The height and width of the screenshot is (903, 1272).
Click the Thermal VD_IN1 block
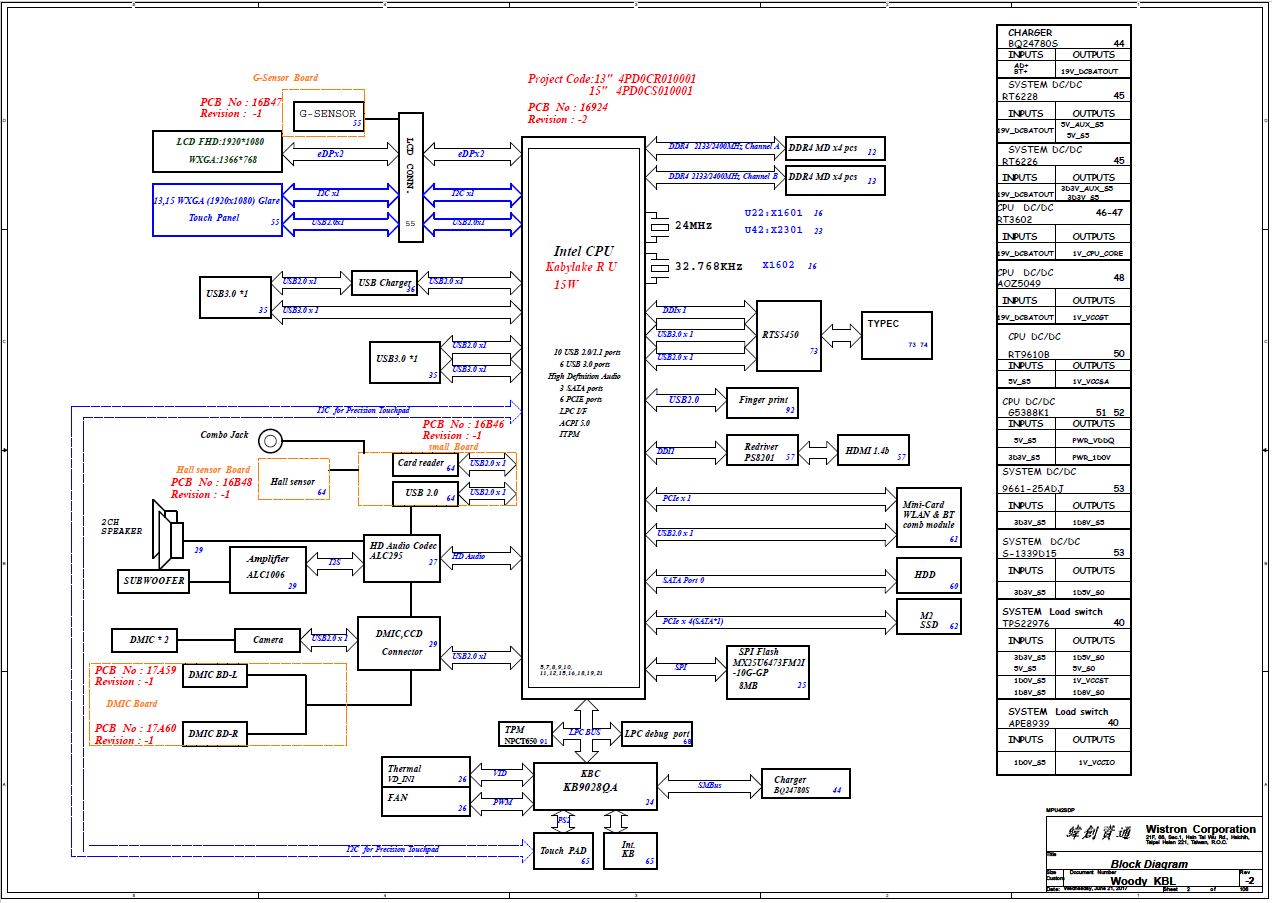coord(426,774)
